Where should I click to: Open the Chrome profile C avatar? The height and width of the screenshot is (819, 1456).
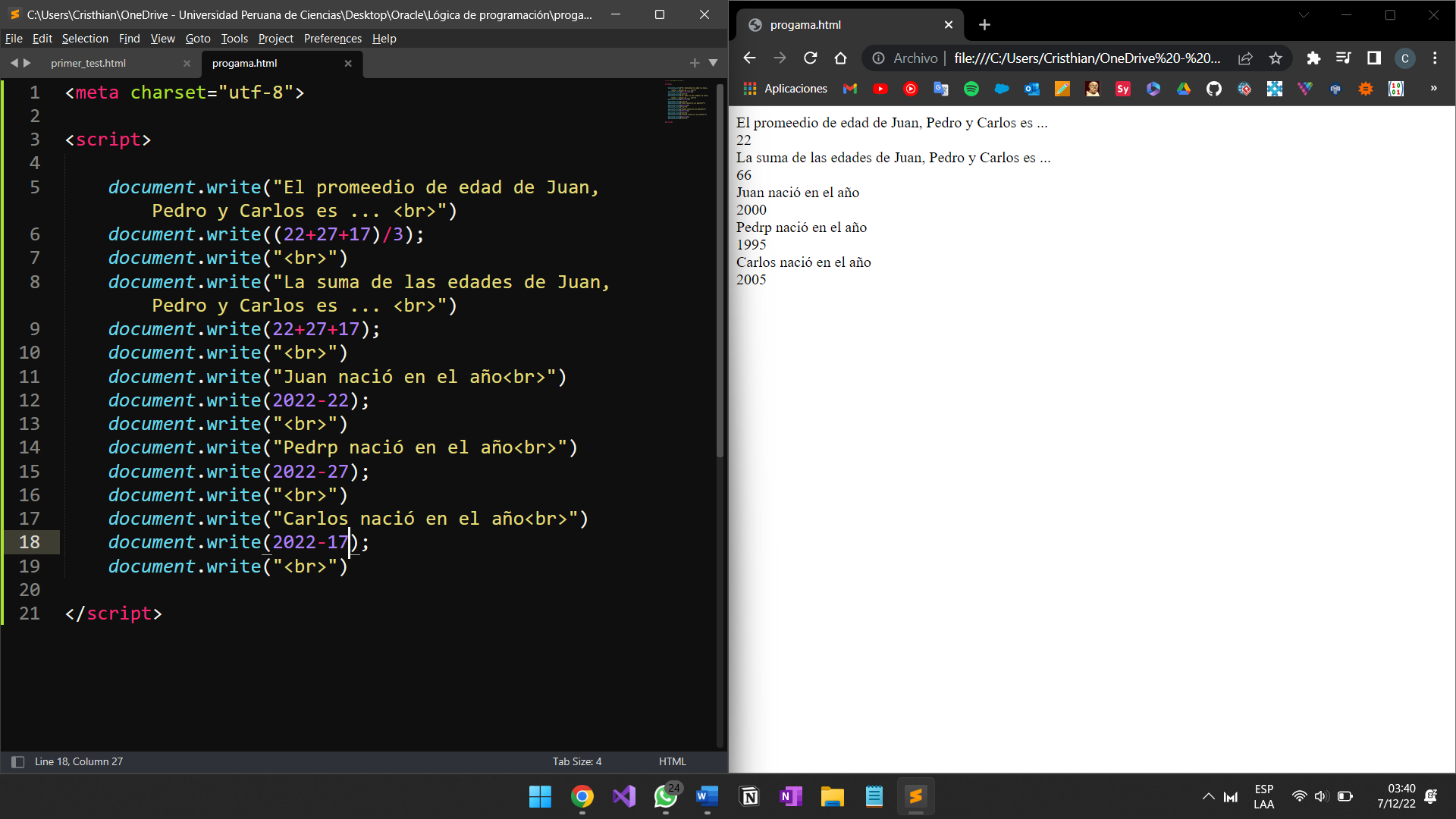point(1404,58)
